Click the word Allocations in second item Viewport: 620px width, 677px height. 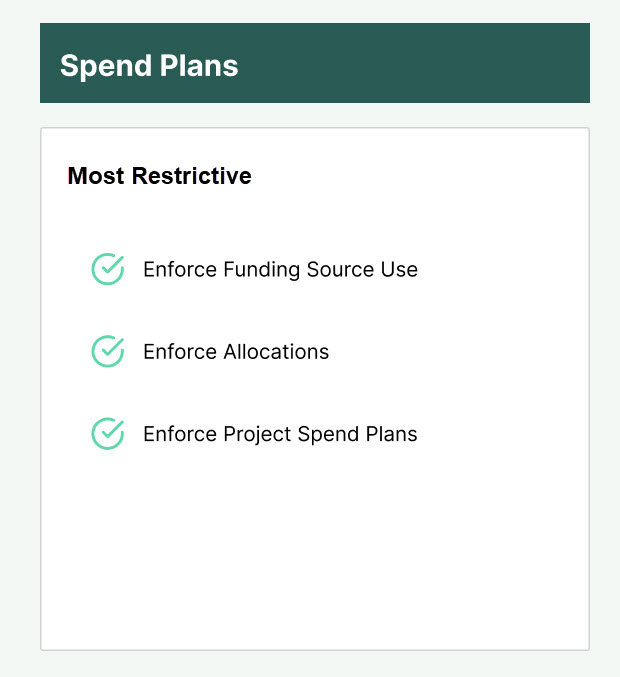[276, 351]
